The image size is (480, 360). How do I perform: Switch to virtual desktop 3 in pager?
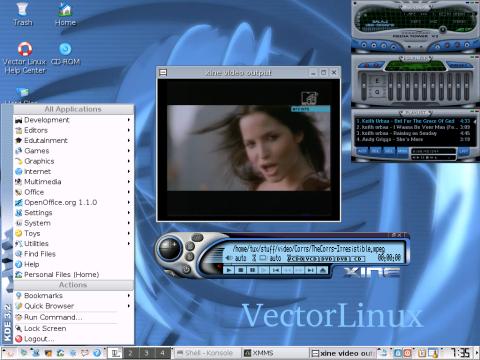click(x=146, y=353)
